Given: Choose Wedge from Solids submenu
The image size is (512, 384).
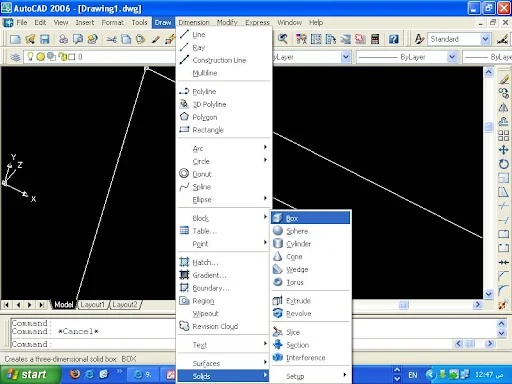Looking at the screenshot, I should (x=311, y=269).
